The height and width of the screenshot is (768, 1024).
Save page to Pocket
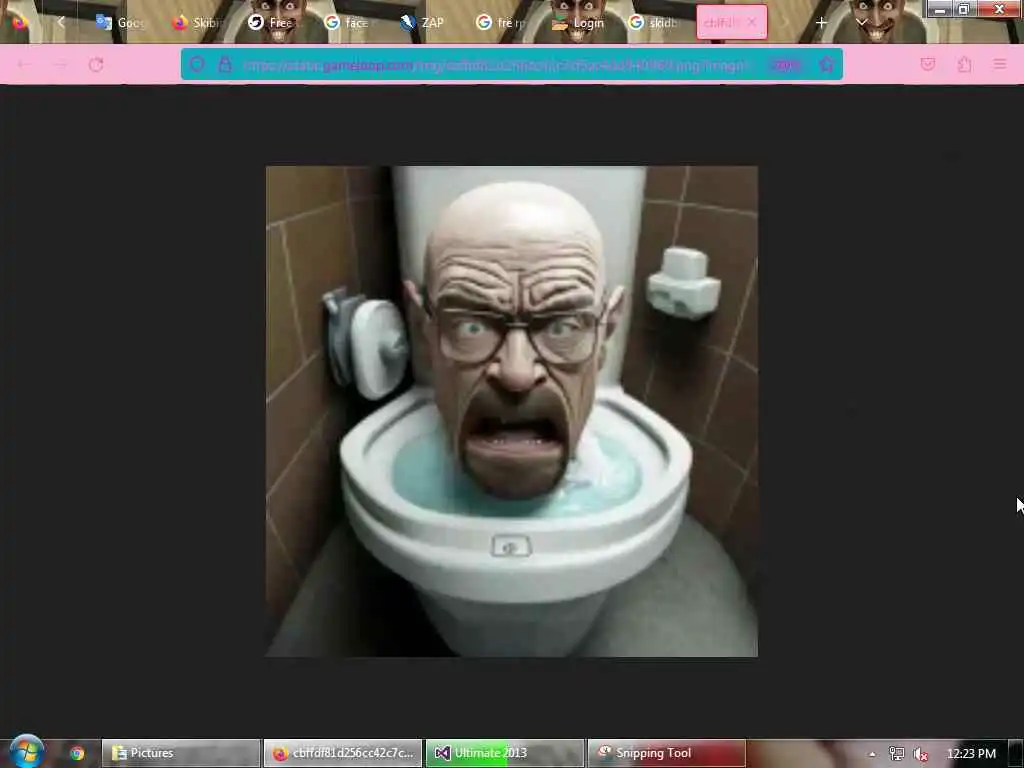pos(927,64)
